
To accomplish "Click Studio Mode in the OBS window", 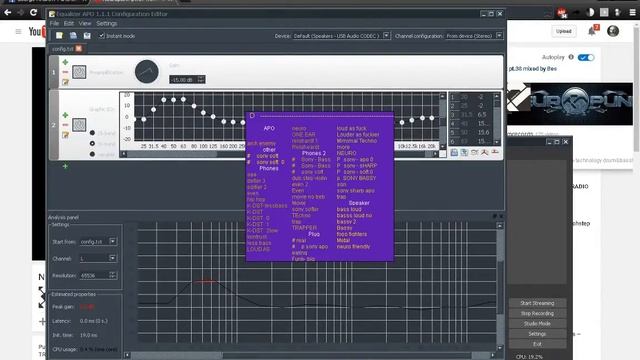I will tap(537, 324).
